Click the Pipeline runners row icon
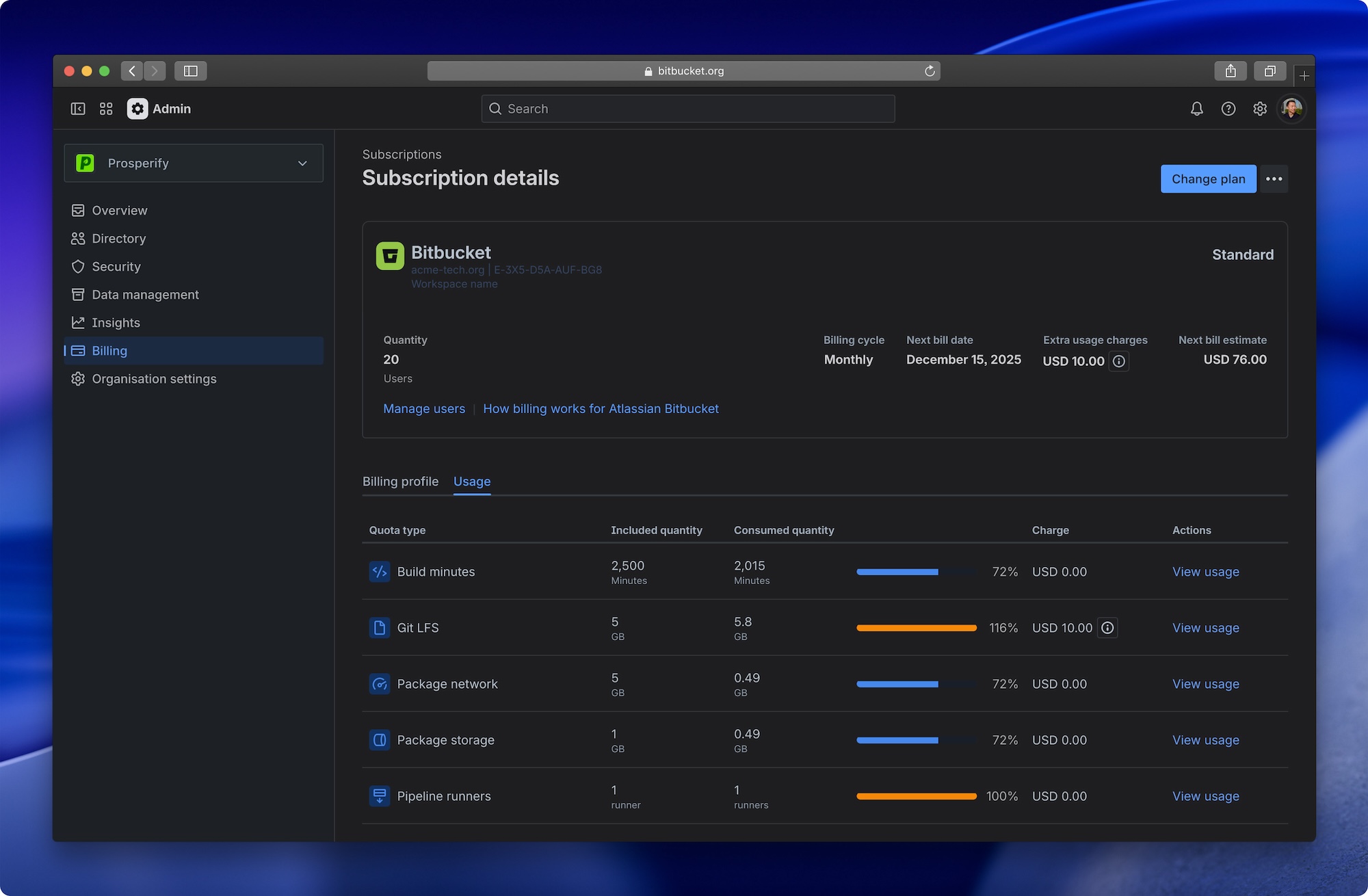 click(380, 796)
